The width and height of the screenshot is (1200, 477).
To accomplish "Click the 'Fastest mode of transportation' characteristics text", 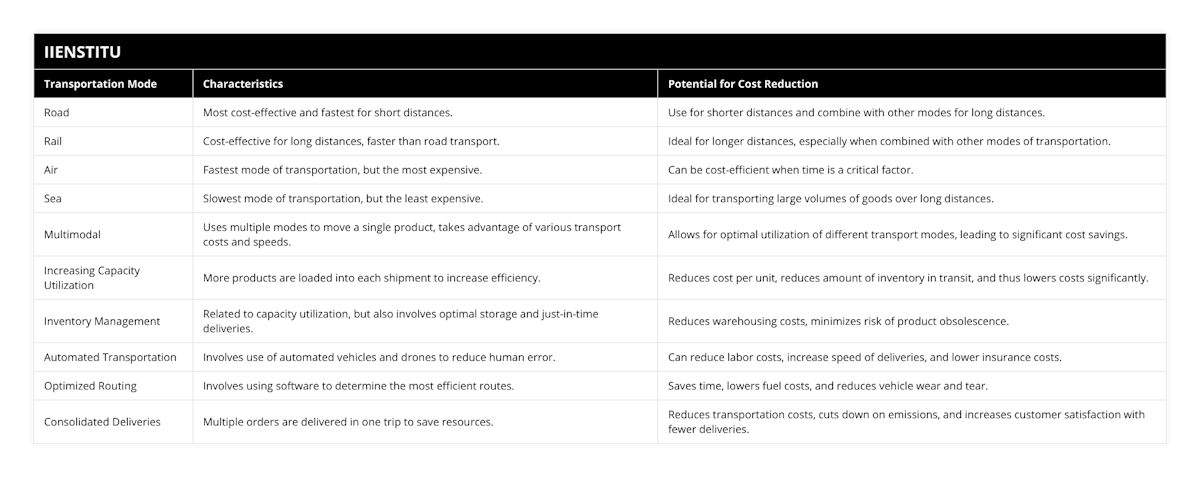I will (343, 170).
